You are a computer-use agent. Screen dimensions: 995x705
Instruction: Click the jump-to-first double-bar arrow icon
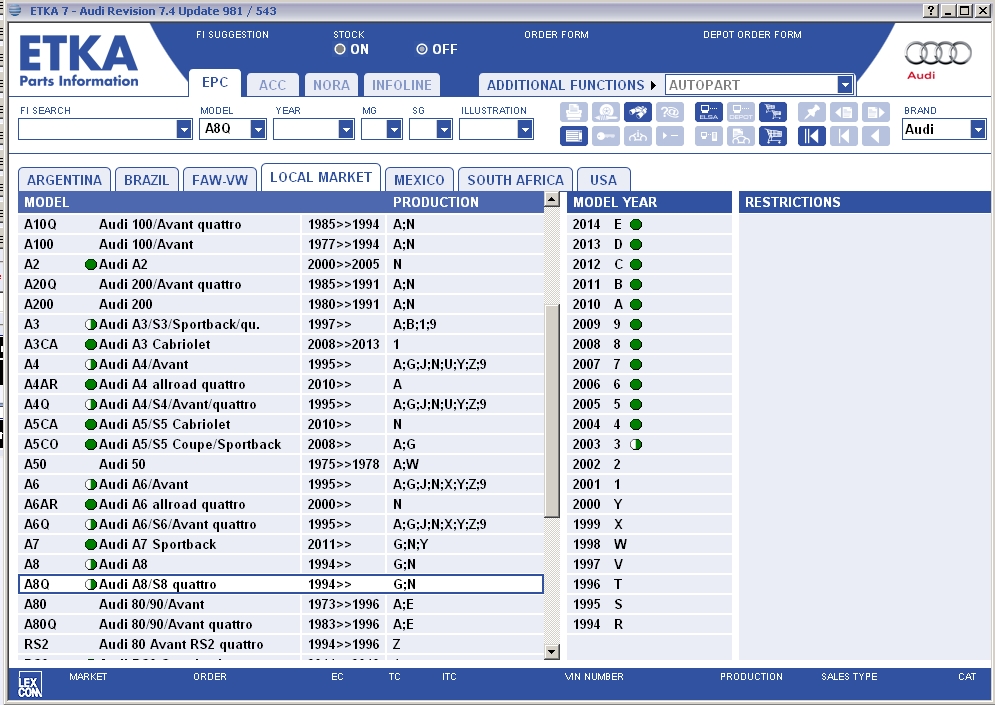pyautogui.click(x=812, y=136)
